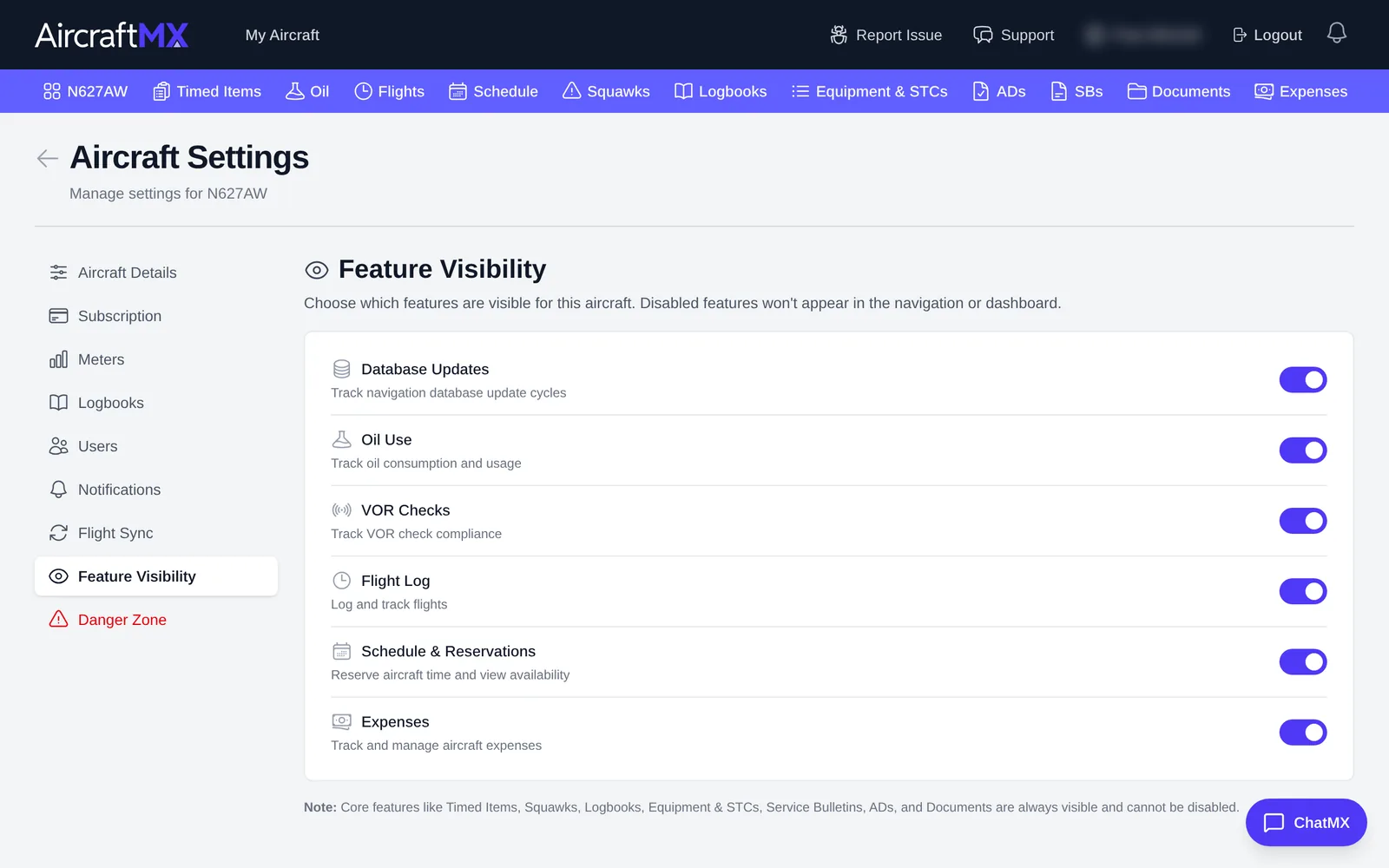
Task: Open the Oil tab
Action: tap(307, 91)
